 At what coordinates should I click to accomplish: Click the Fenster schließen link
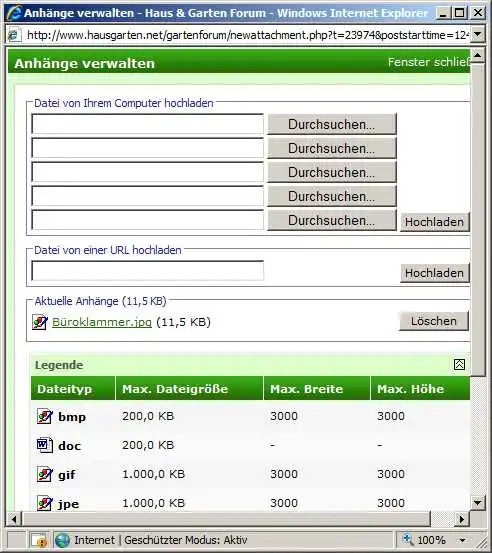(429, 62)
